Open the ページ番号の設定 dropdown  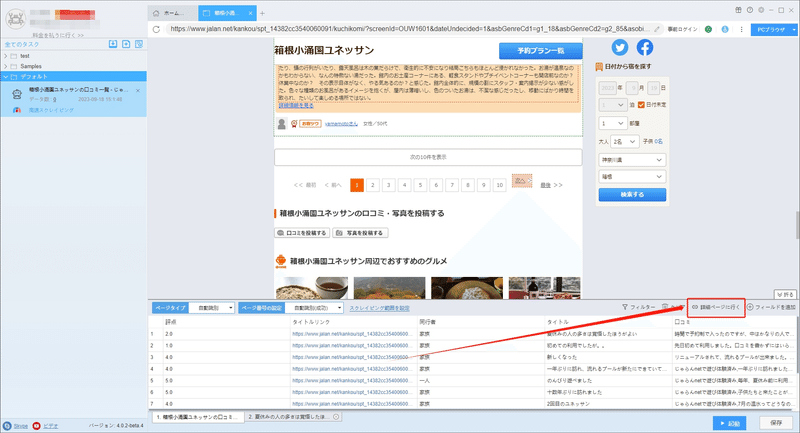coord(314,308)
